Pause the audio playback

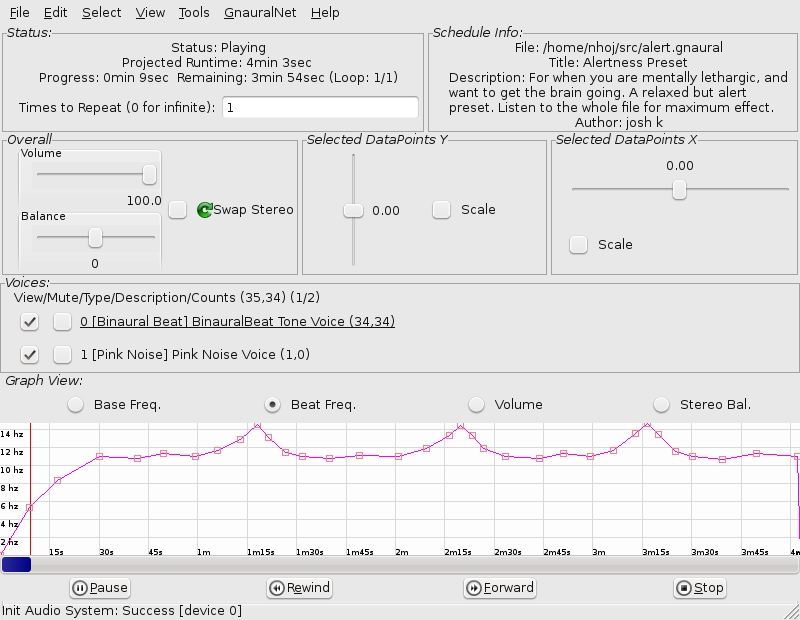pyautogui.click(x=100, y=588)
